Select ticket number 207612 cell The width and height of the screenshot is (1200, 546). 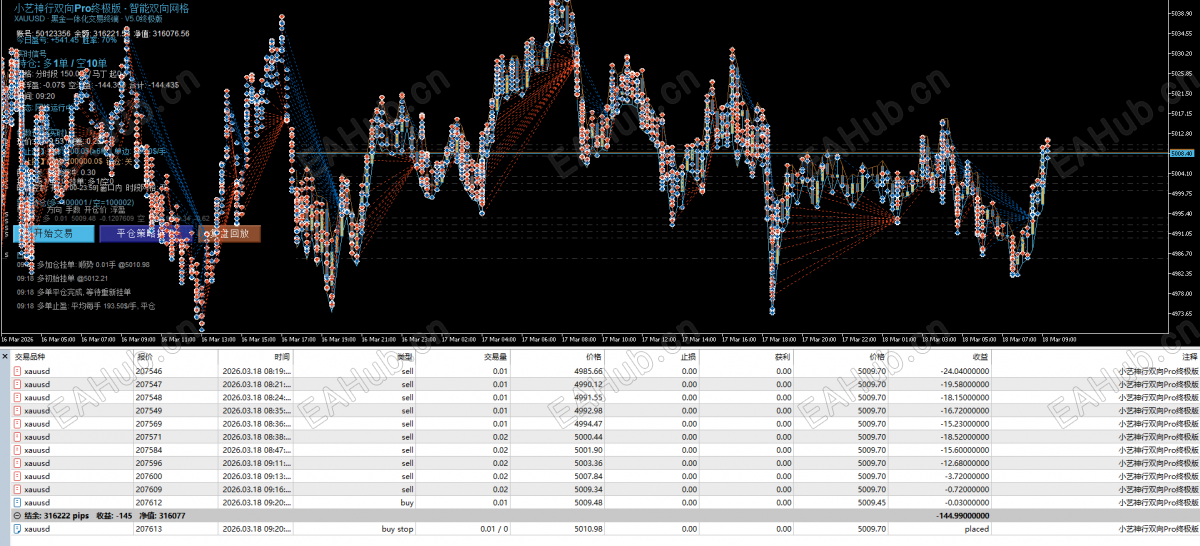(149, 502)
